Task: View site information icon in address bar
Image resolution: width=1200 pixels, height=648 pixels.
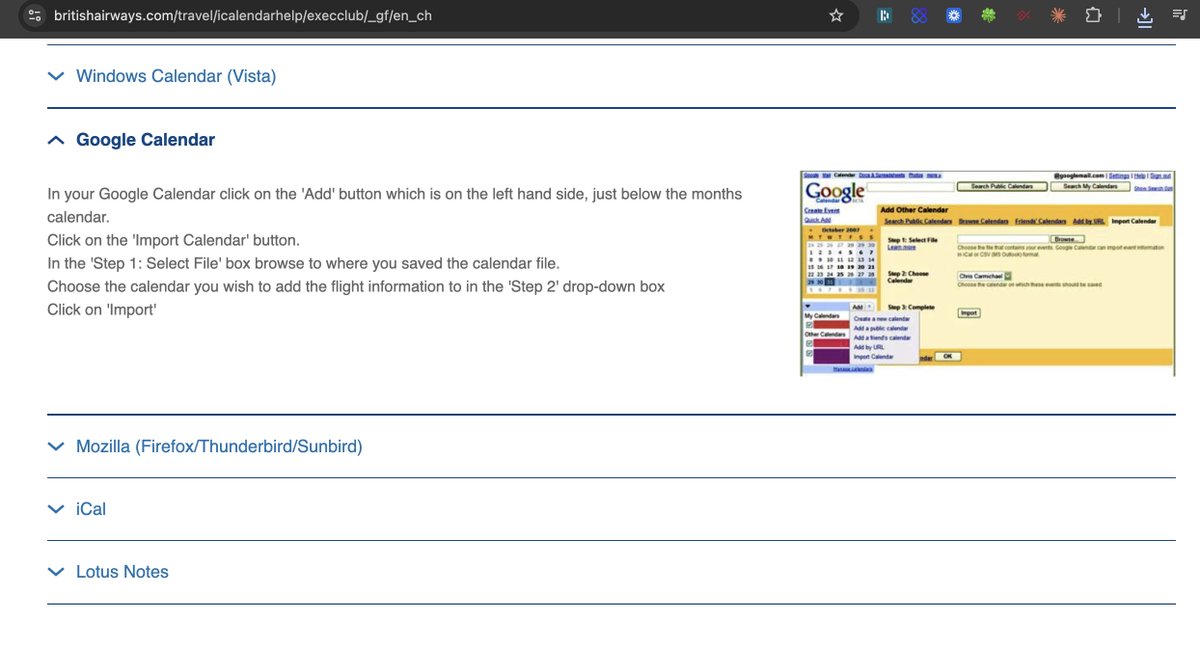Action: [33, 16]
